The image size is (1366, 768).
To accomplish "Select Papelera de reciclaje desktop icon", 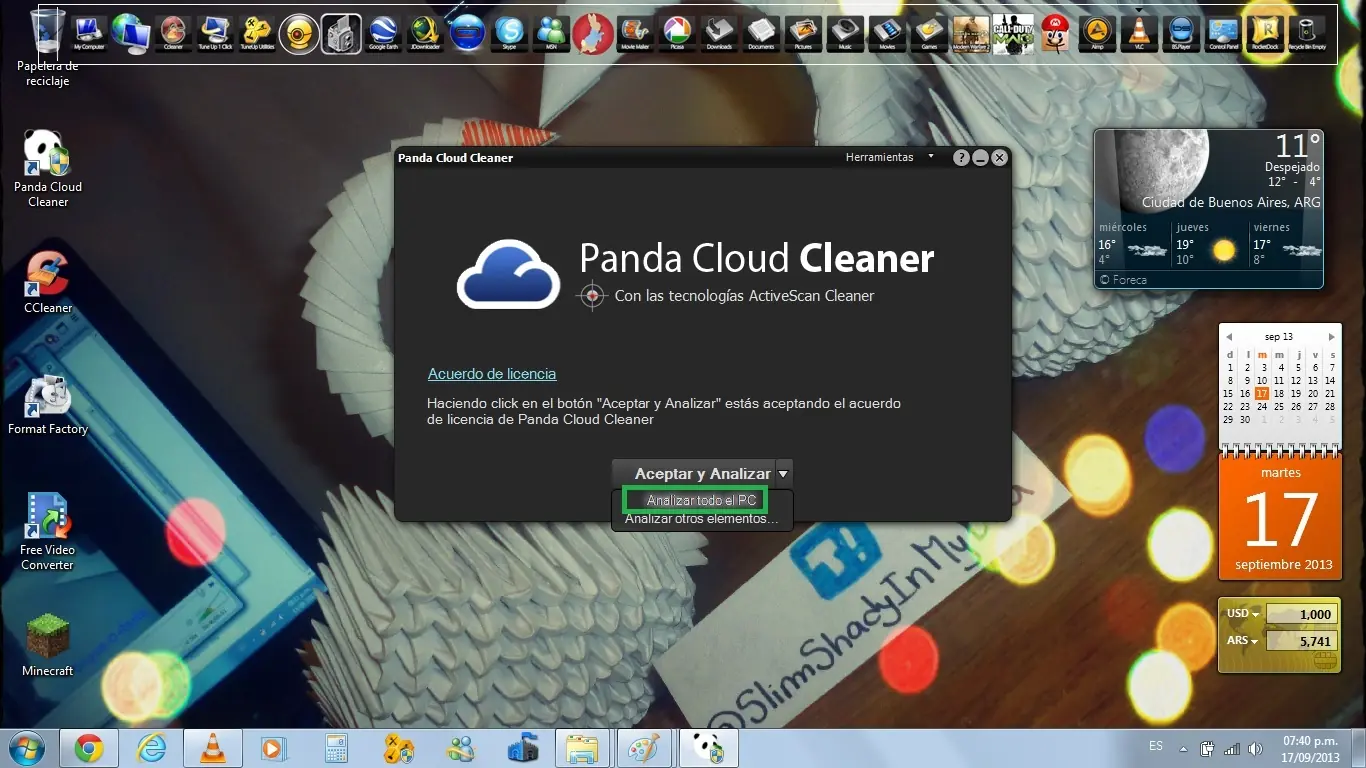I will pyautogui.click(x=48, y=48).
